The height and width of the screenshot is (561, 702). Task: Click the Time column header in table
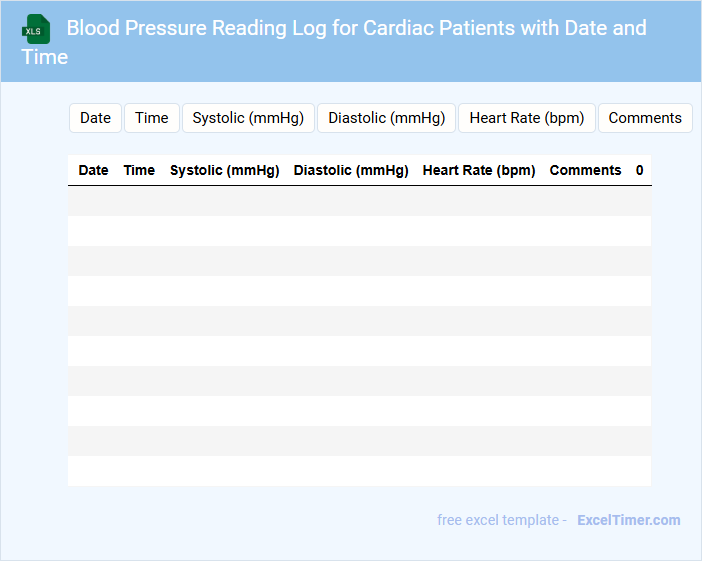tap(139, 170)
